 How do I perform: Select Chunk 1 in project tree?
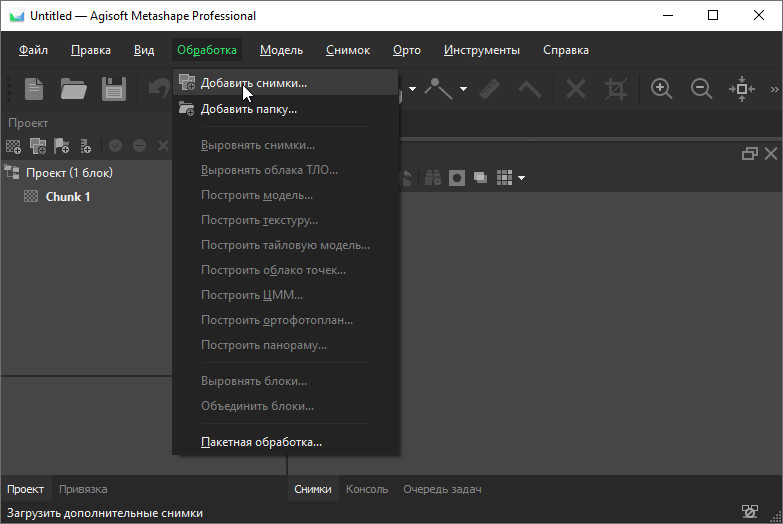click(x=68, y=197)
